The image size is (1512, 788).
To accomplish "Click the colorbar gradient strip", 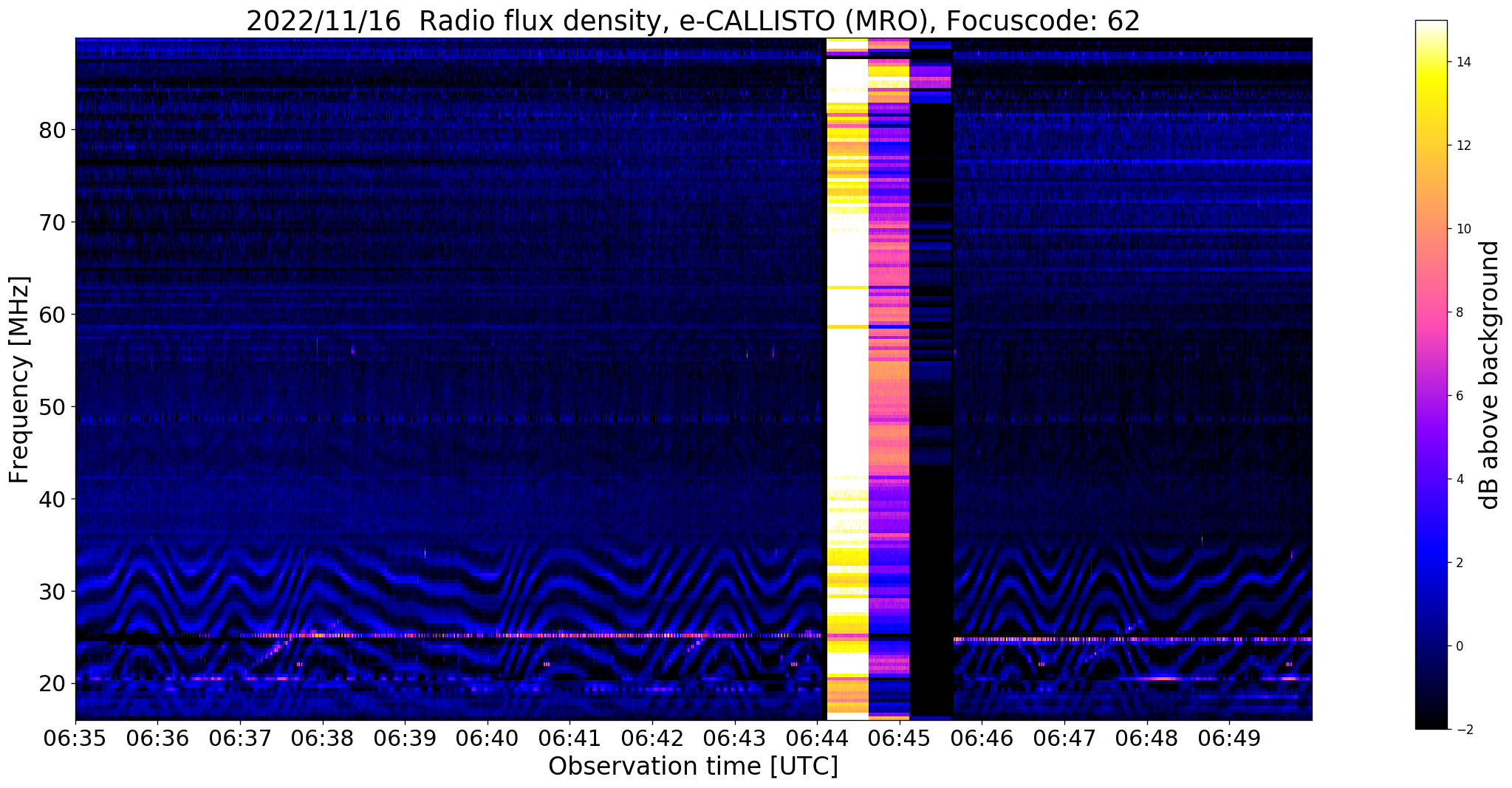I will tap(1431, 375).
